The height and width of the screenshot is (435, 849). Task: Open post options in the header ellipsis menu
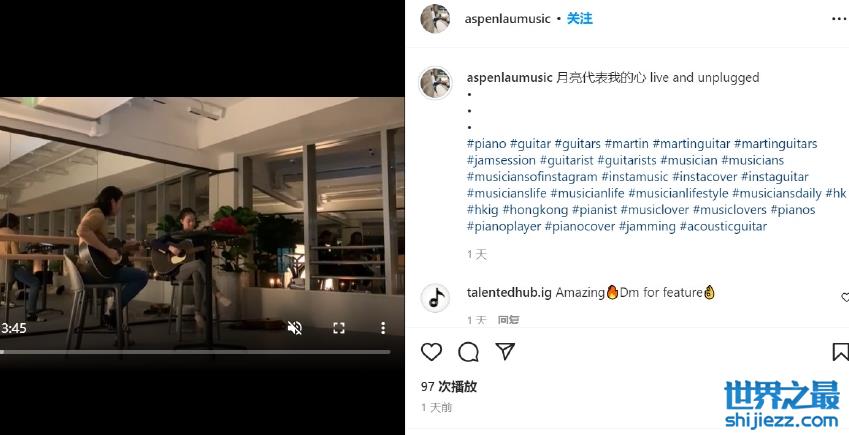pyautogui.click(x=839, y=19)
